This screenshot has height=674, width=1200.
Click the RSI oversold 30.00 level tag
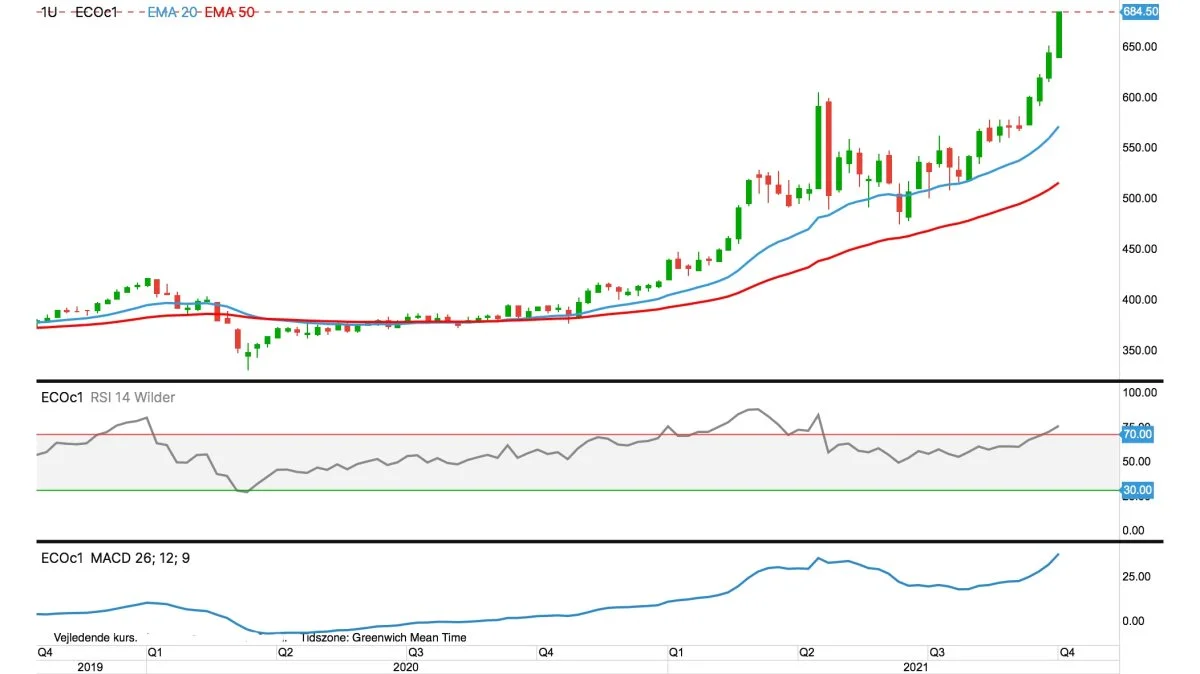coord(1140,490)
